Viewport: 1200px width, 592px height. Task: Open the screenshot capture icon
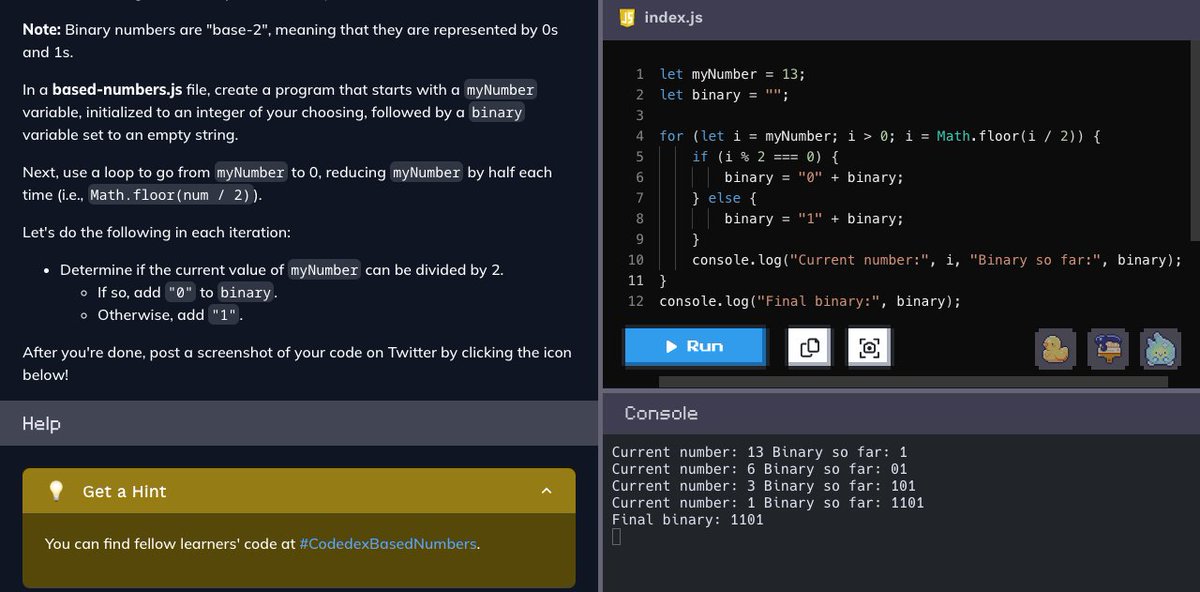(x=869, y=347)
